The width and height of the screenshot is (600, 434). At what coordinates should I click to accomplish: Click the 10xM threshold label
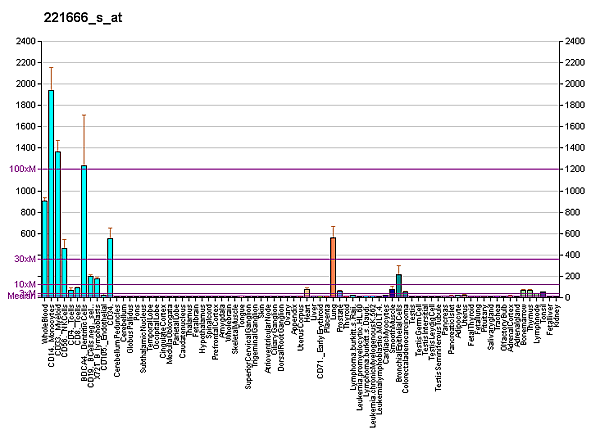click(x=24, y=285)
